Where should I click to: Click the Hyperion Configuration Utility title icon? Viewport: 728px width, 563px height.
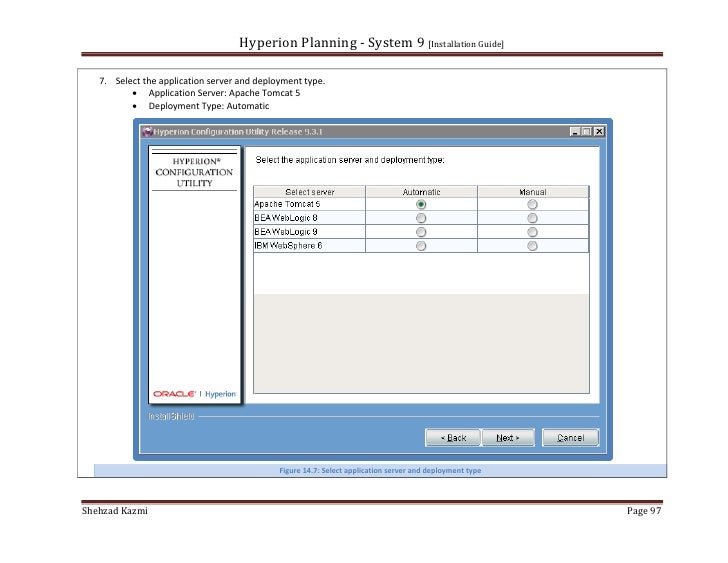(147, 131)
